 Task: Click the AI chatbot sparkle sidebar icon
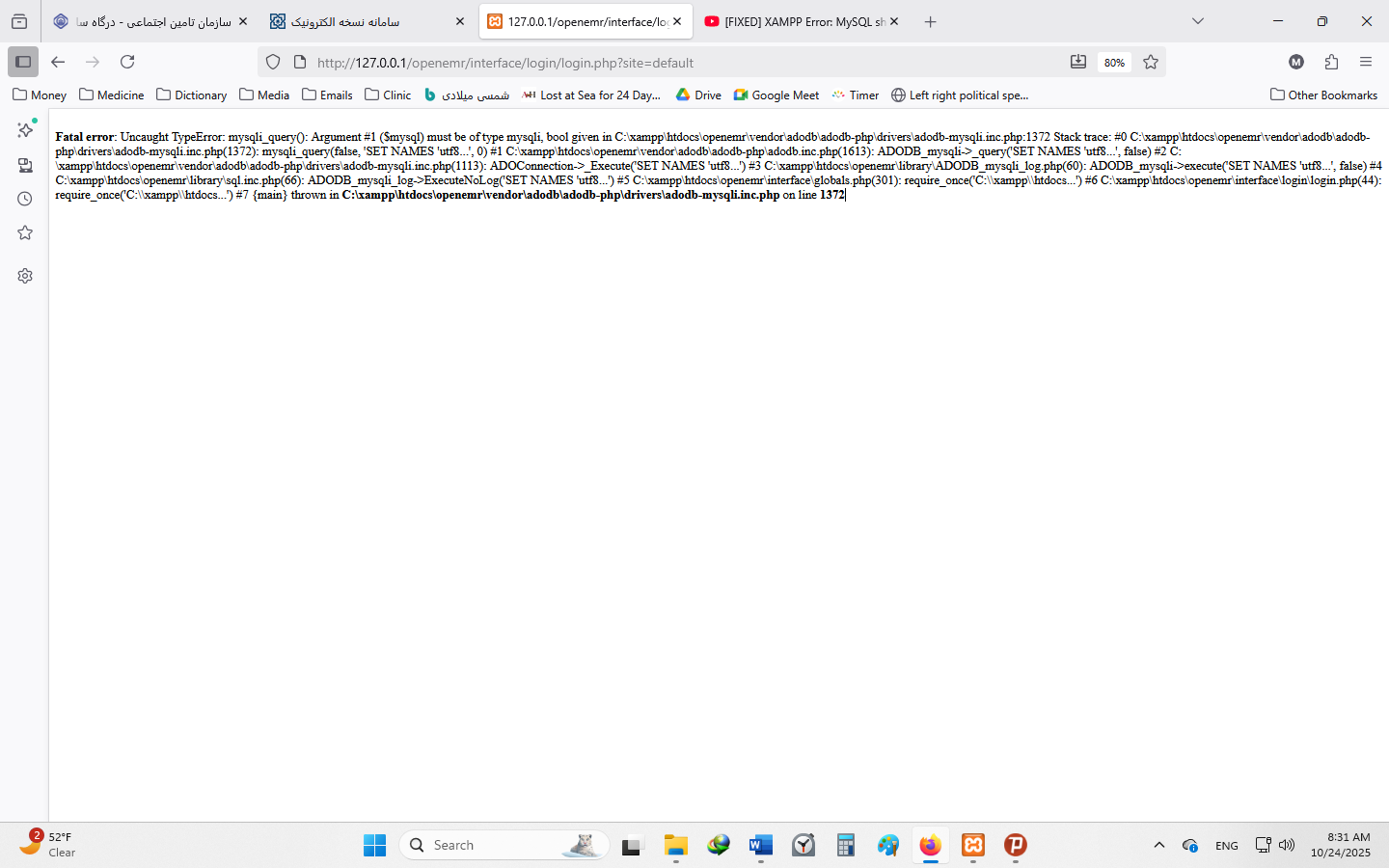point(25,130)
